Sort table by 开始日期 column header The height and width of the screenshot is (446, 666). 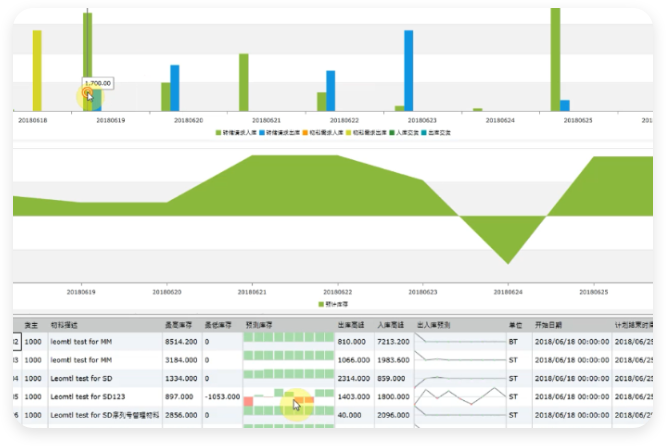click(x=550, y=325)
